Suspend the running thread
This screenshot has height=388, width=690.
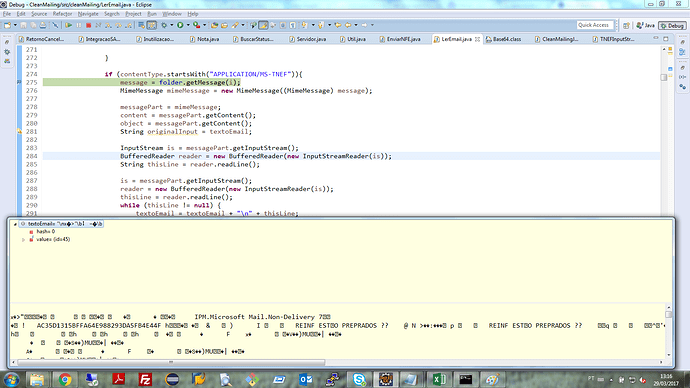click(79, 25)
